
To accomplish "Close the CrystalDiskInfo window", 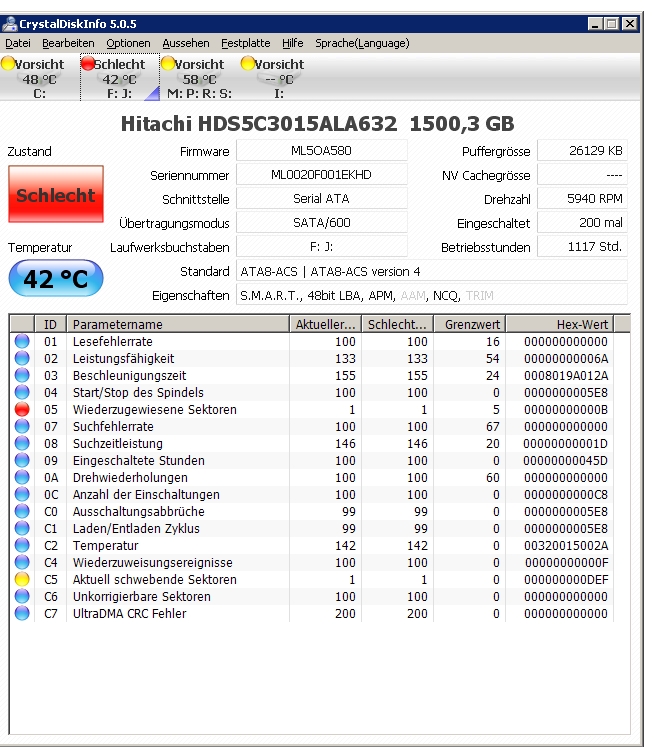I will coord(630,24).
